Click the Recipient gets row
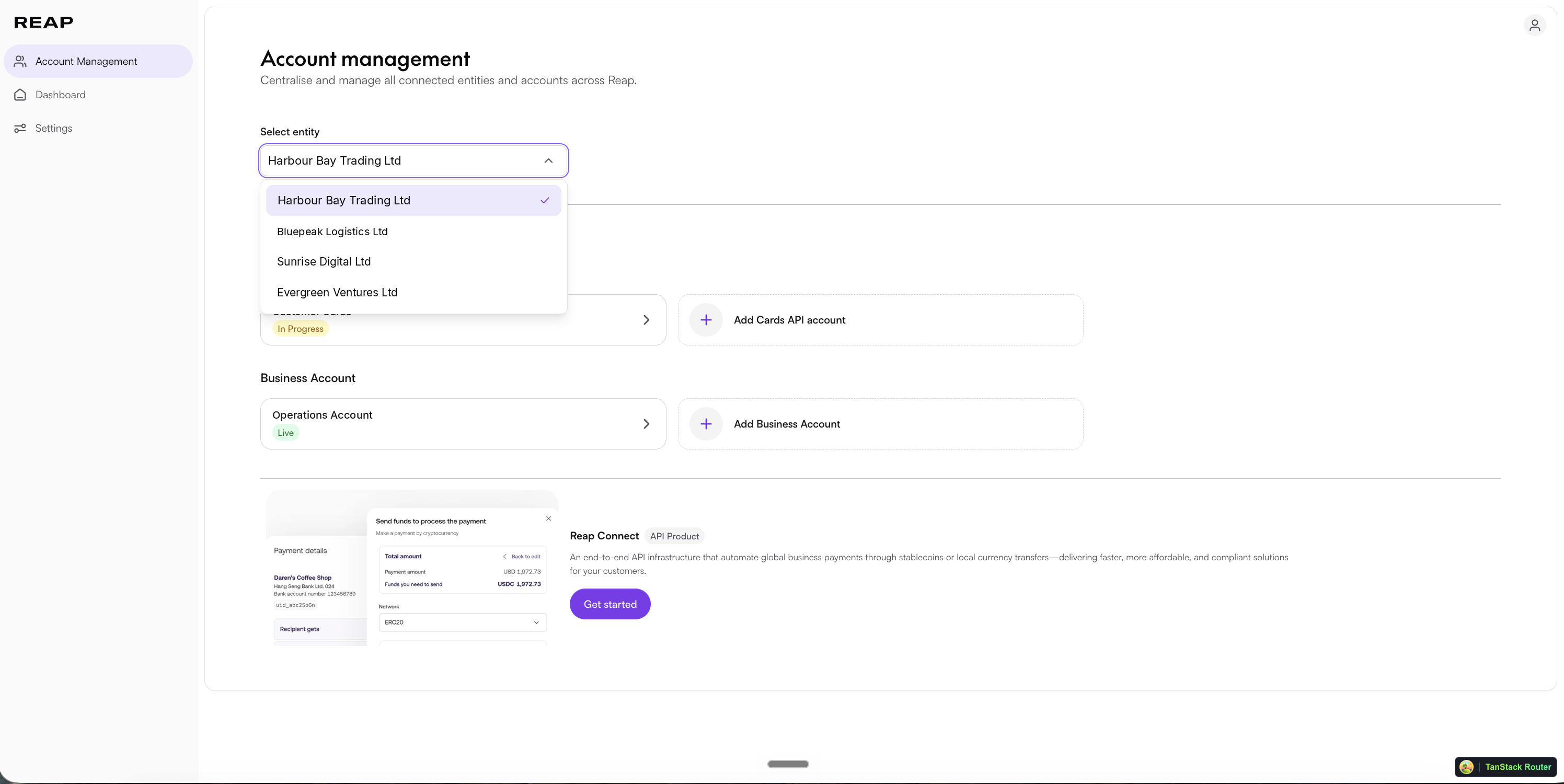 click(320, 629)
